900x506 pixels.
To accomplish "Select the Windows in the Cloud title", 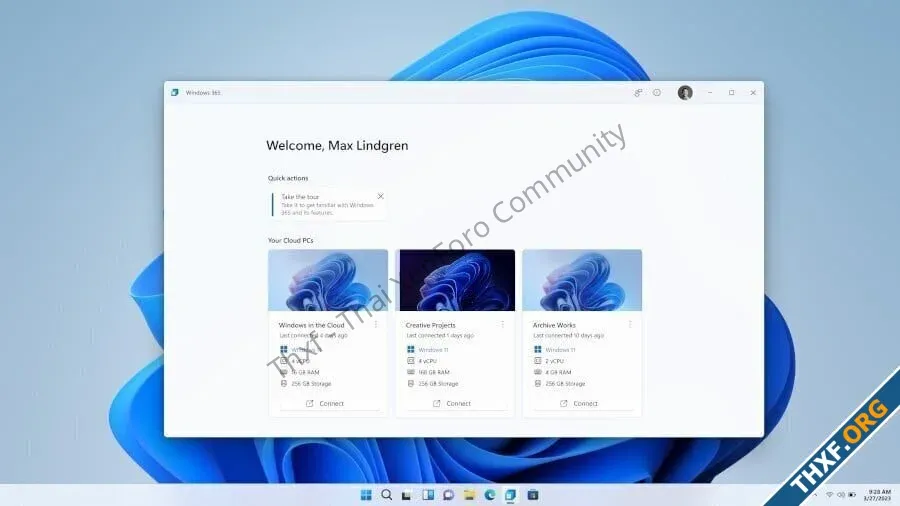I will pyautogui.click(x=311, y=325).
